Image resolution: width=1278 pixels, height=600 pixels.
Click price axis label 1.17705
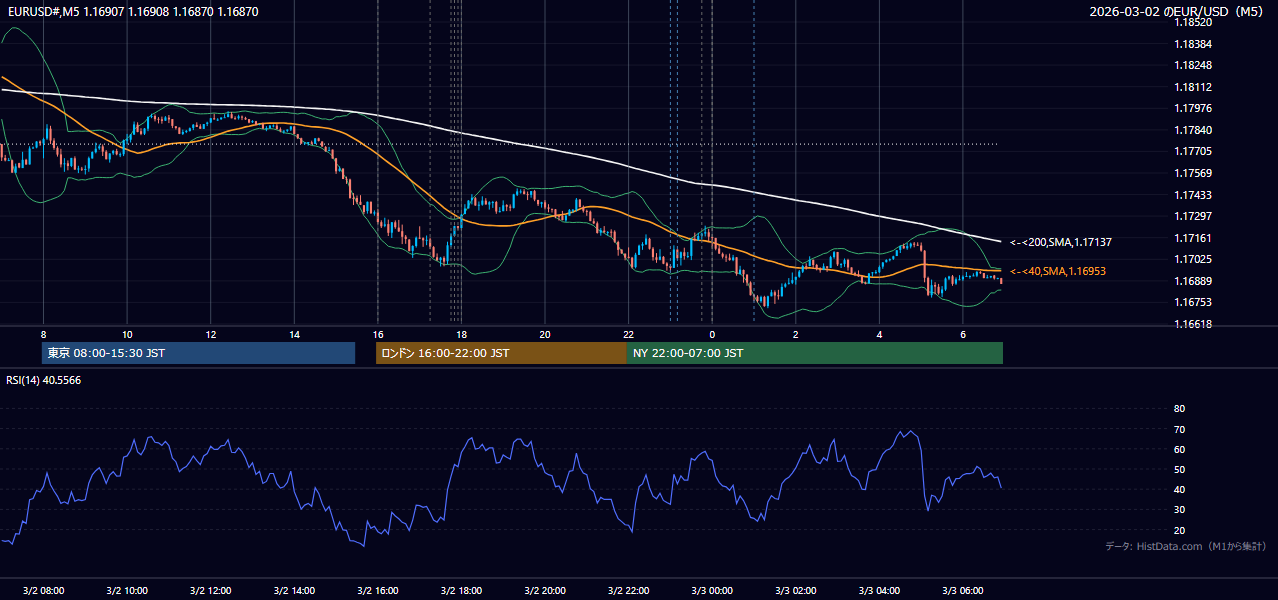point(1193,151)
